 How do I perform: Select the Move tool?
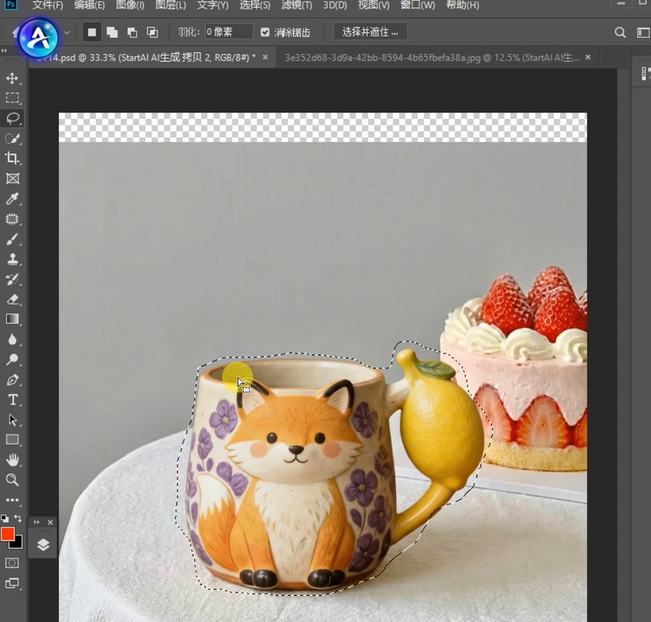point(13,78)
